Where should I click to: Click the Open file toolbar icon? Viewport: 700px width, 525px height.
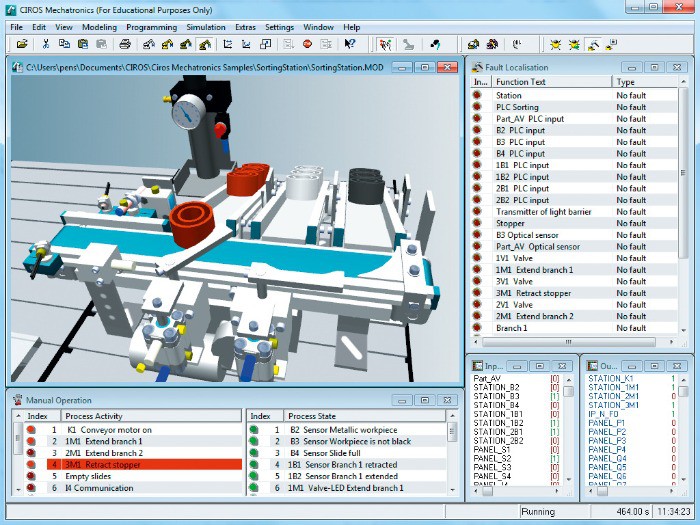tap(22, 44)
